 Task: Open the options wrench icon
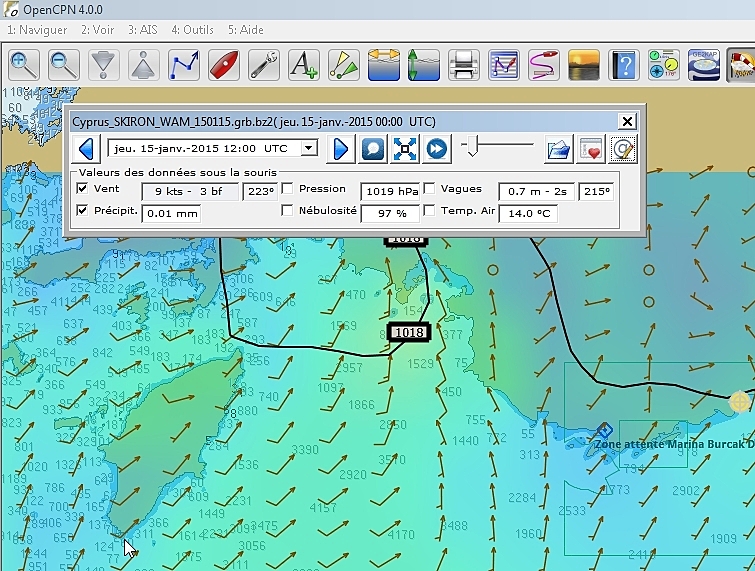(x=263, y=65)
